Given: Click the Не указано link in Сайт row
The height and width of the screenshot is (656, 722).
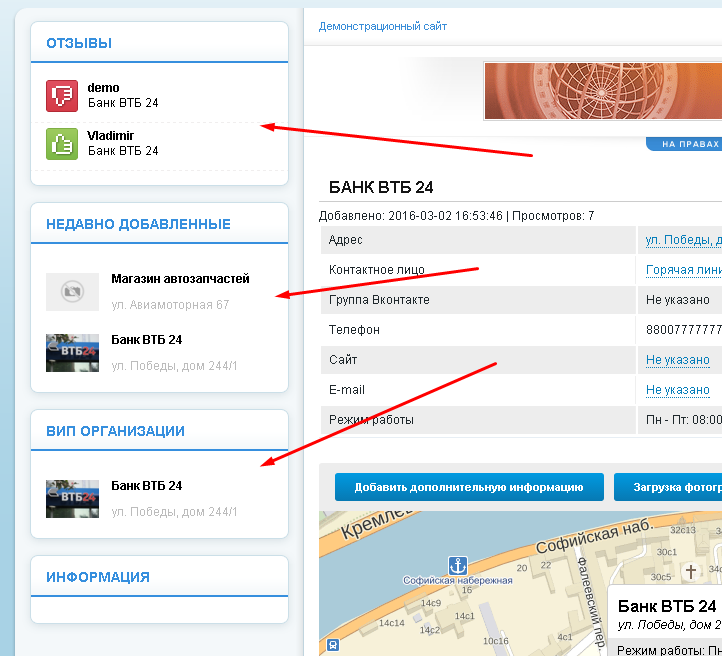Looking at the screenshot, I should 677,360.
